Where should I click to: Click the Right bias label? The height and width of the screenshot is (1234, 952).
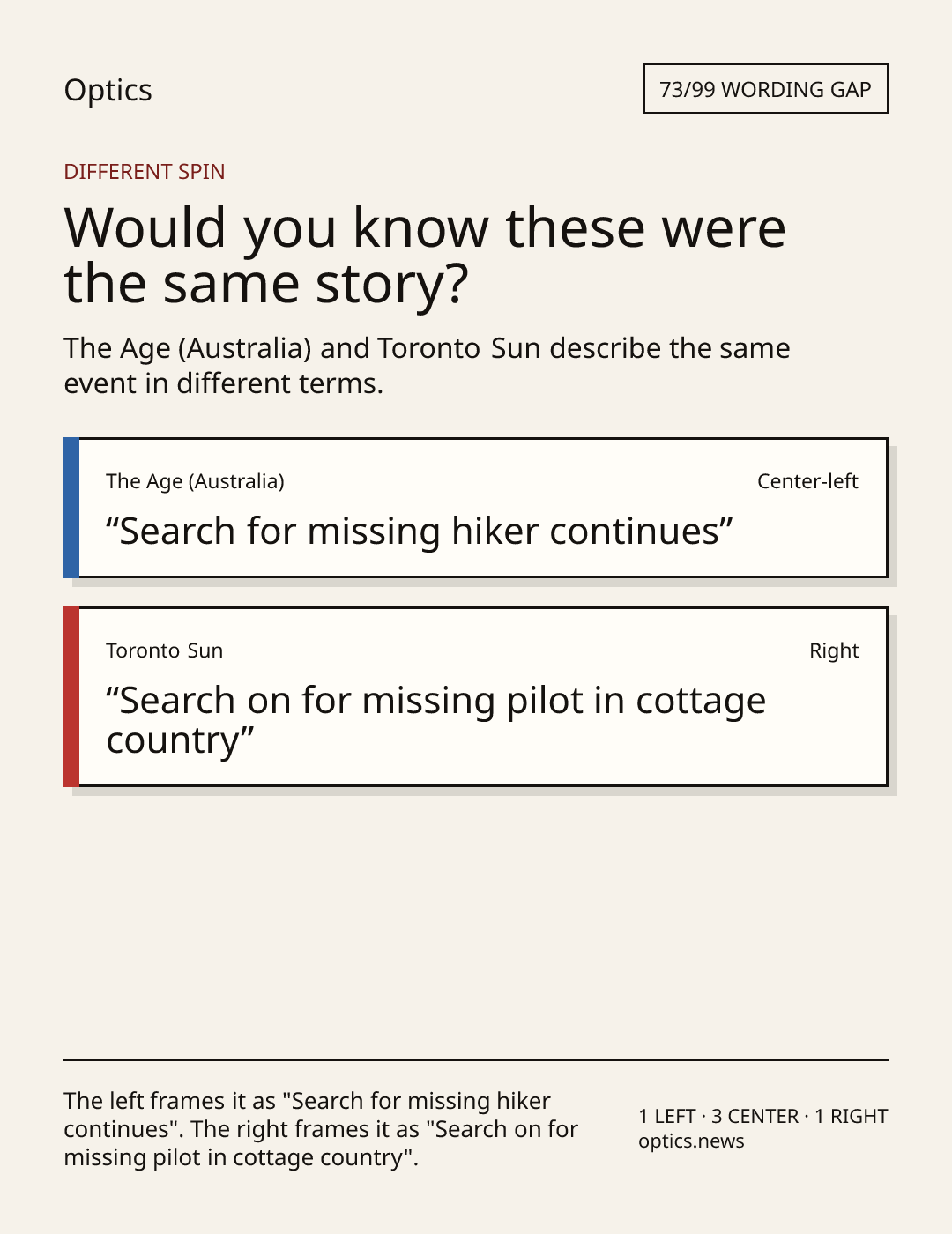(834, 650)
